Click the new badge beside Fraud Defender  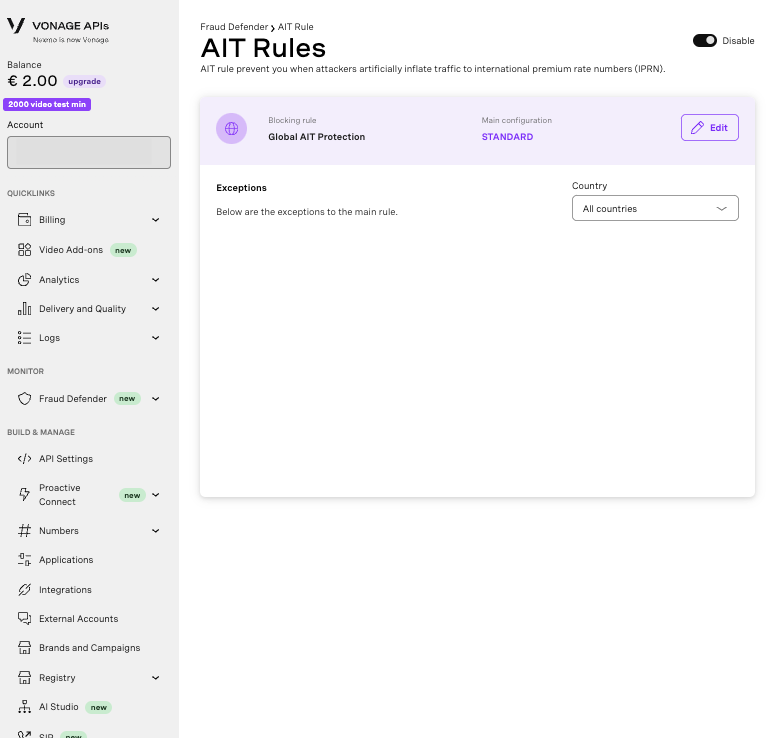pos(127,399)
